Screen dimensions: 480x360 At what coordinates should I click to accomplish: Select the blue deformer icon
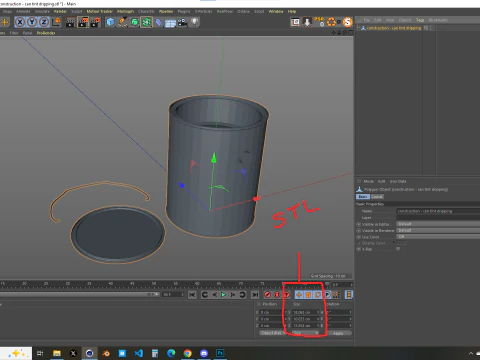tap(159, 22)
